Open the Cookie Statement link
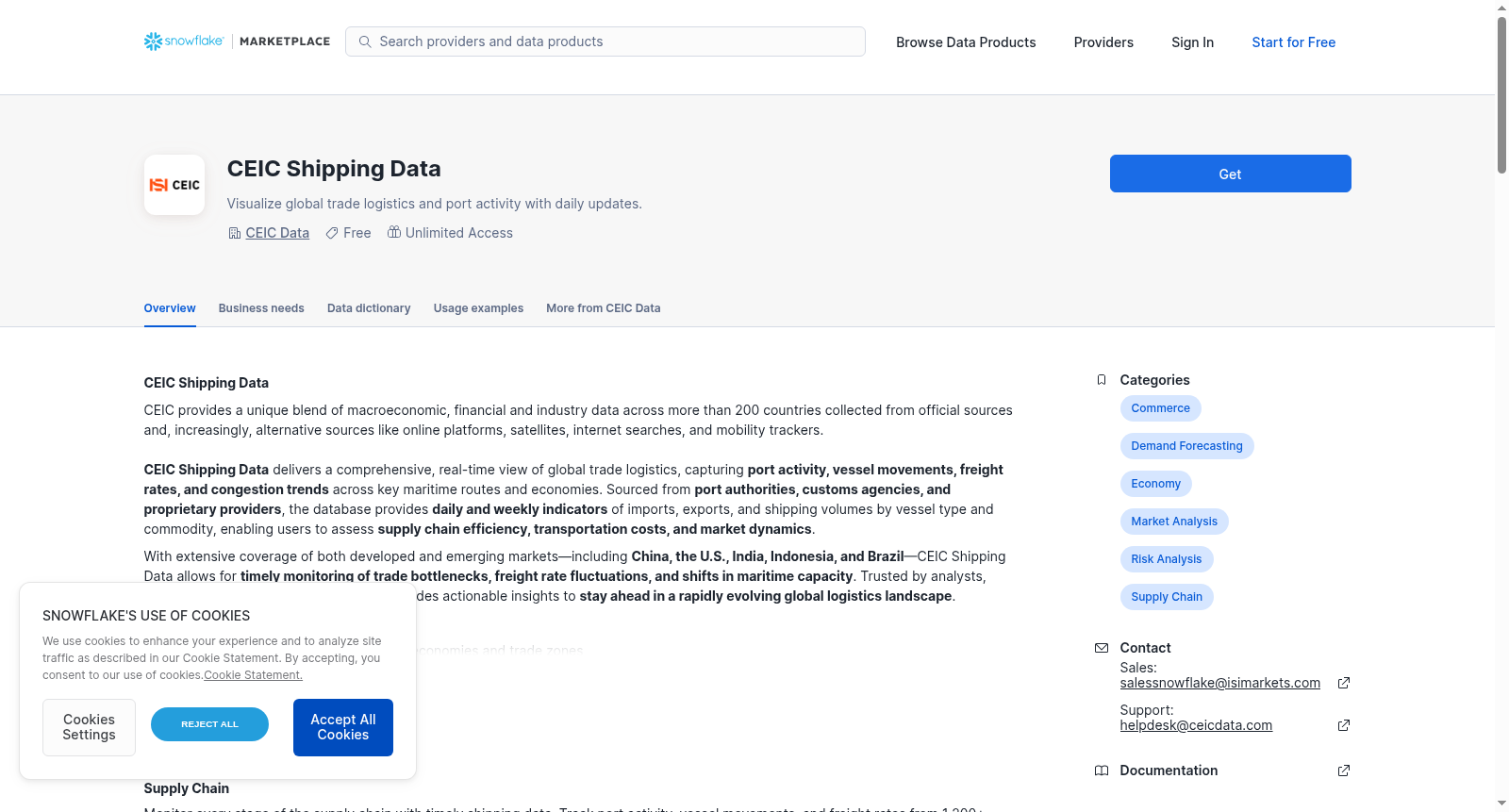The width and height of the screenshot is (1509, 812). [253, 675]
